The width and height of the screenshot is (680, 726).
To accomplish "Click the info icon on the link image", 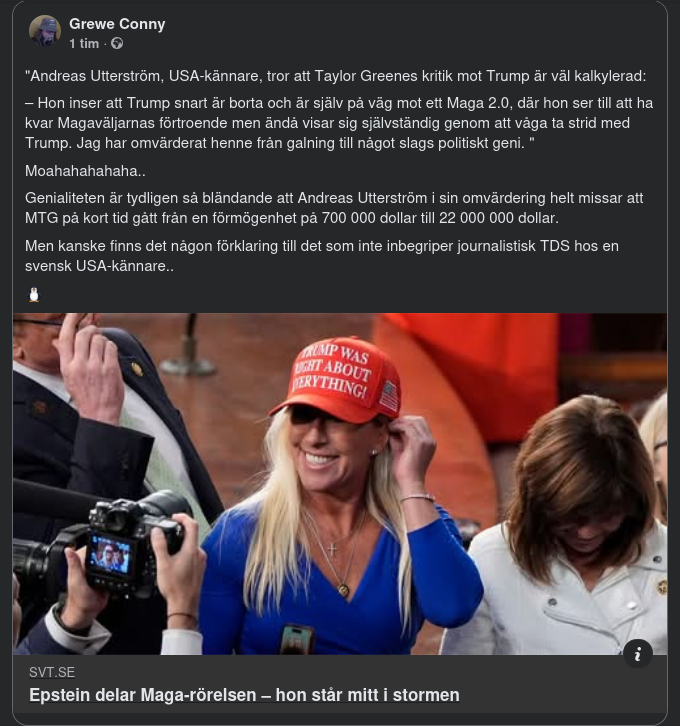I will pos(638,653).
